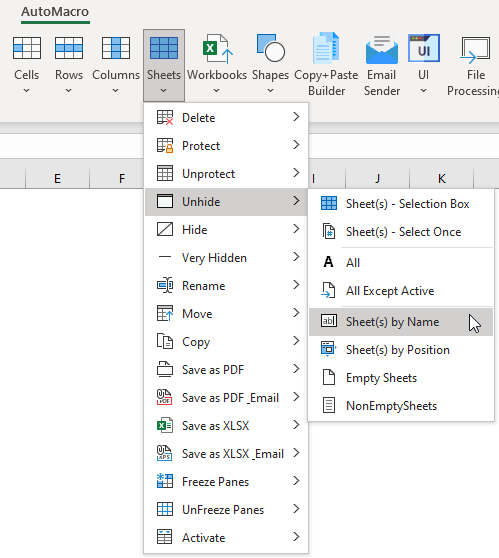Switch to the AutoMacro ribbon tab
499x558 pixels.
(x=55, y=12)
